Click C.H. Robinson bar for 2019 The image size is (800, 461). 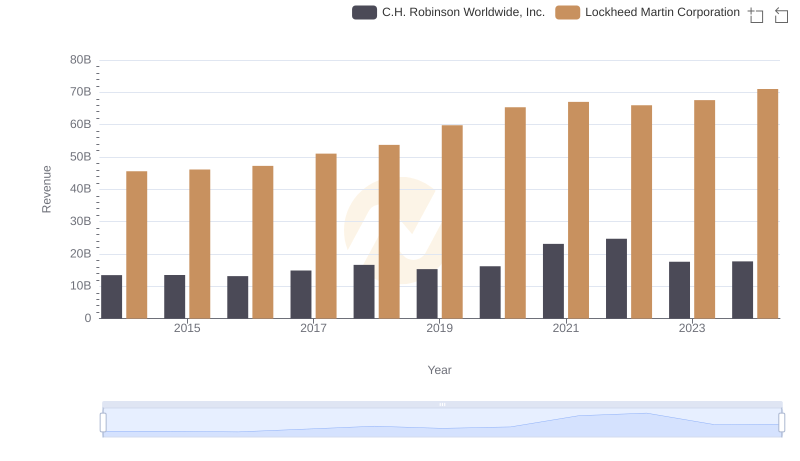tap(427, 294)
